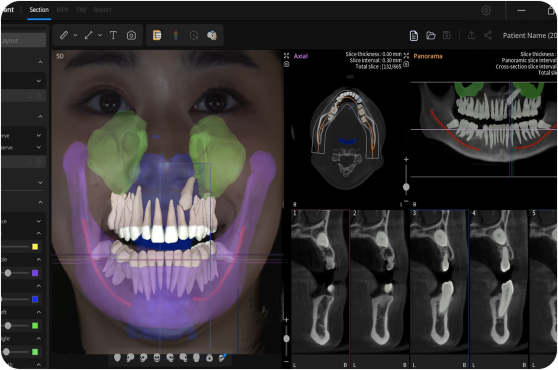Maximize the Axial view with expand icon

(x=286, y=56)
